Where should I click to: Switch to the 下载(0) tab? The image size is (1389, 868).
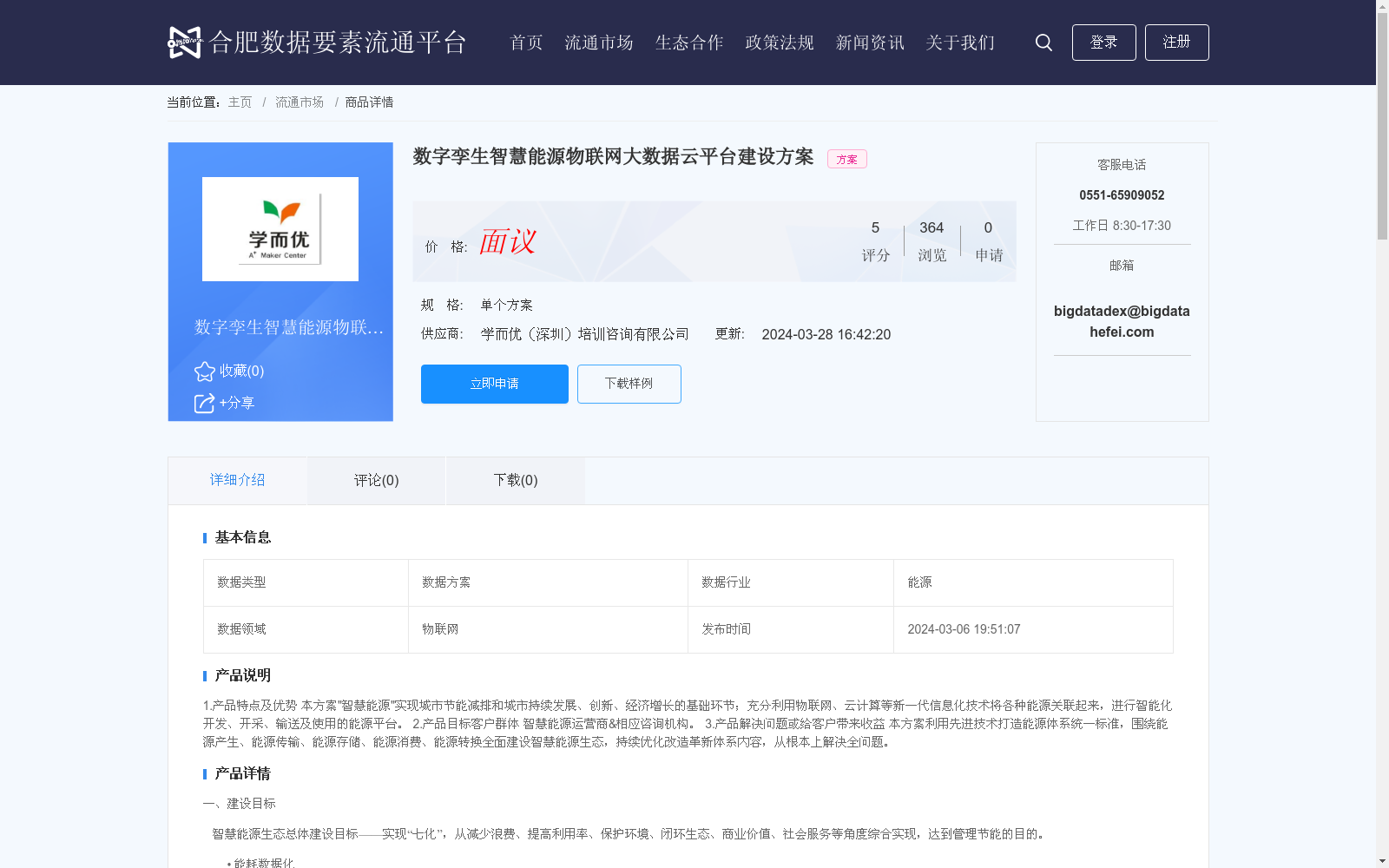pos(516,481)
